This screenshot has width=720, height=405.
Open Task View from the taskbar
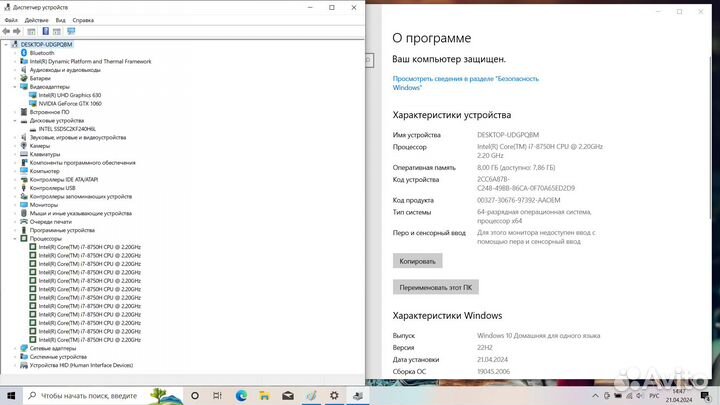(x=218, y=395)
